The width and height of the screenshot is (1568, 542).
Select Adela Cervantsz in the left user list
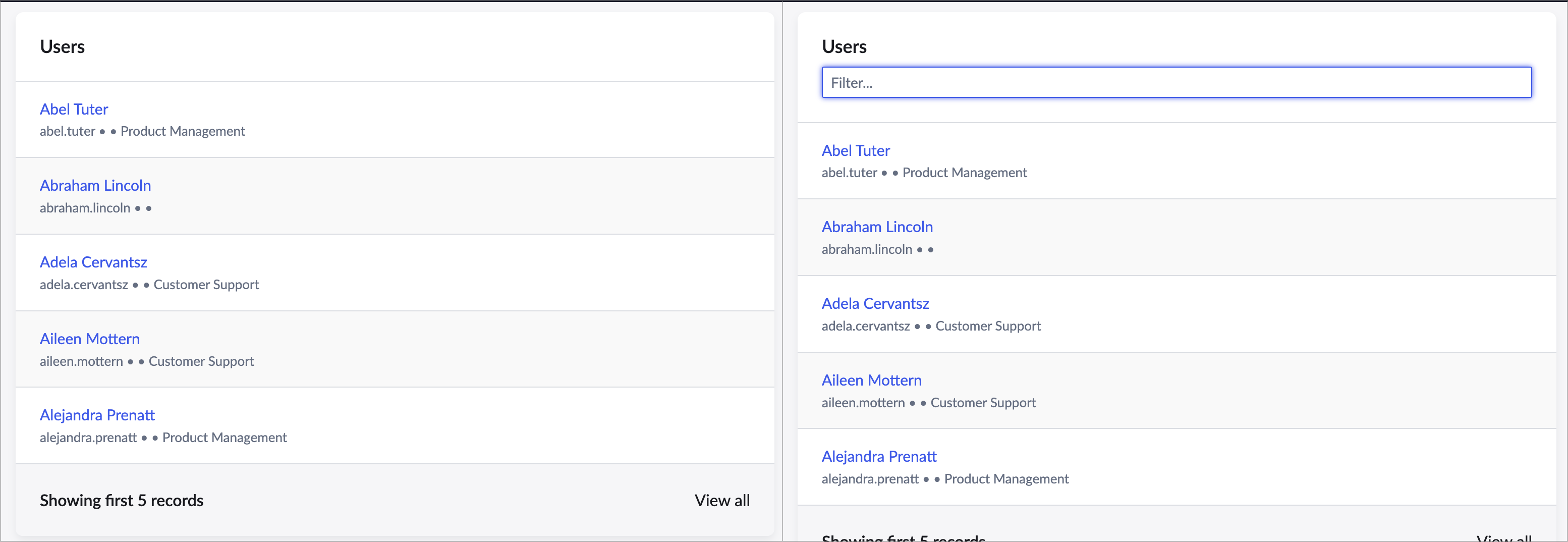tap(93, 262)
